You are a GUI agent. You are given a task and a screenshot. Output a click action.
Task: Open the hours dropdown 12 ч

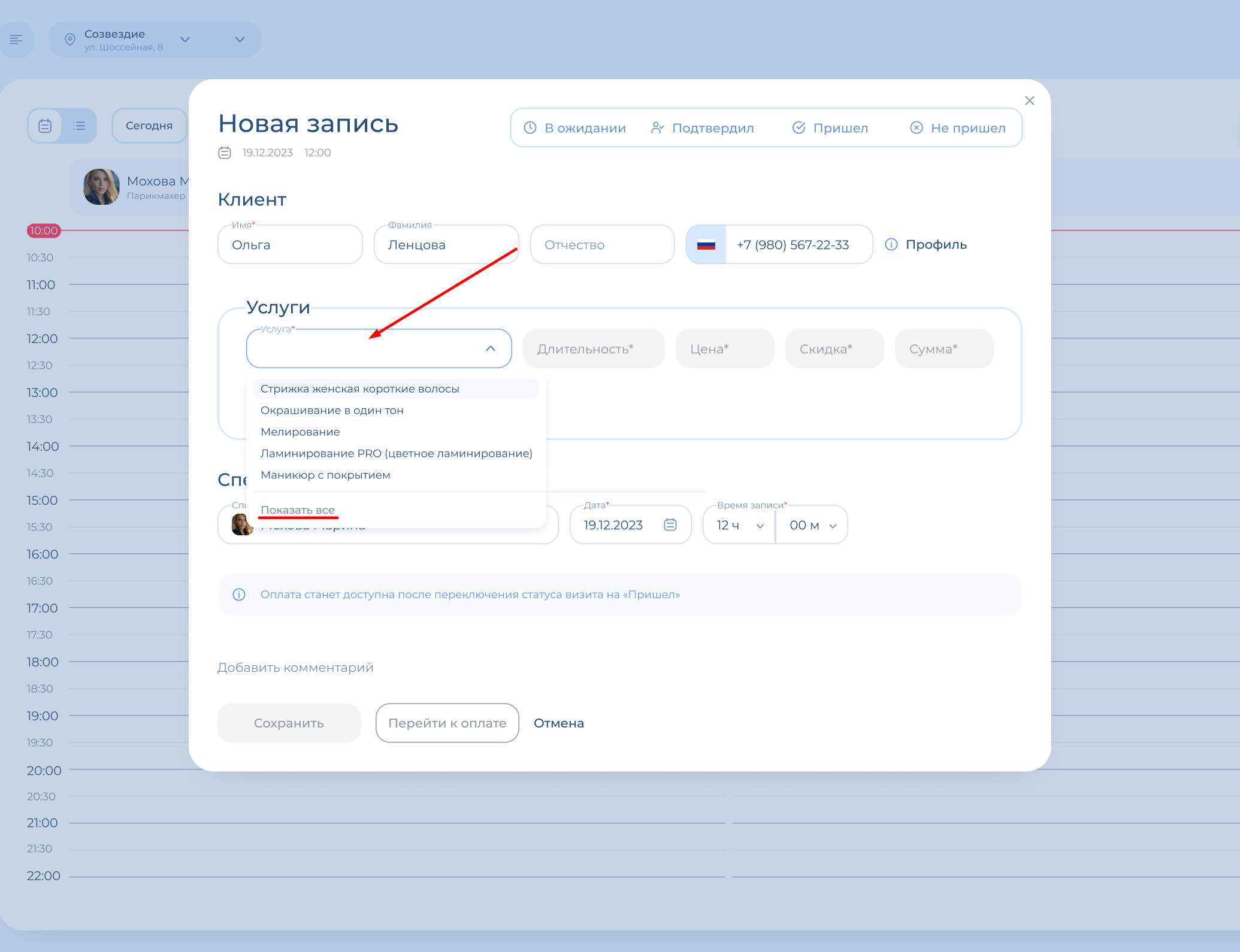coord(740,524)
